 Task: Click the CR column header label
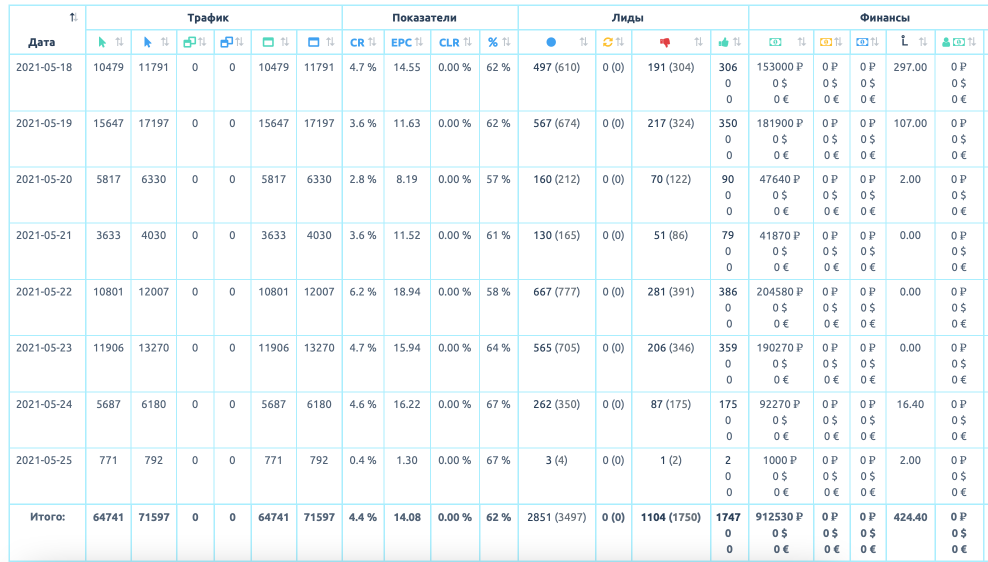pos(357,43)
